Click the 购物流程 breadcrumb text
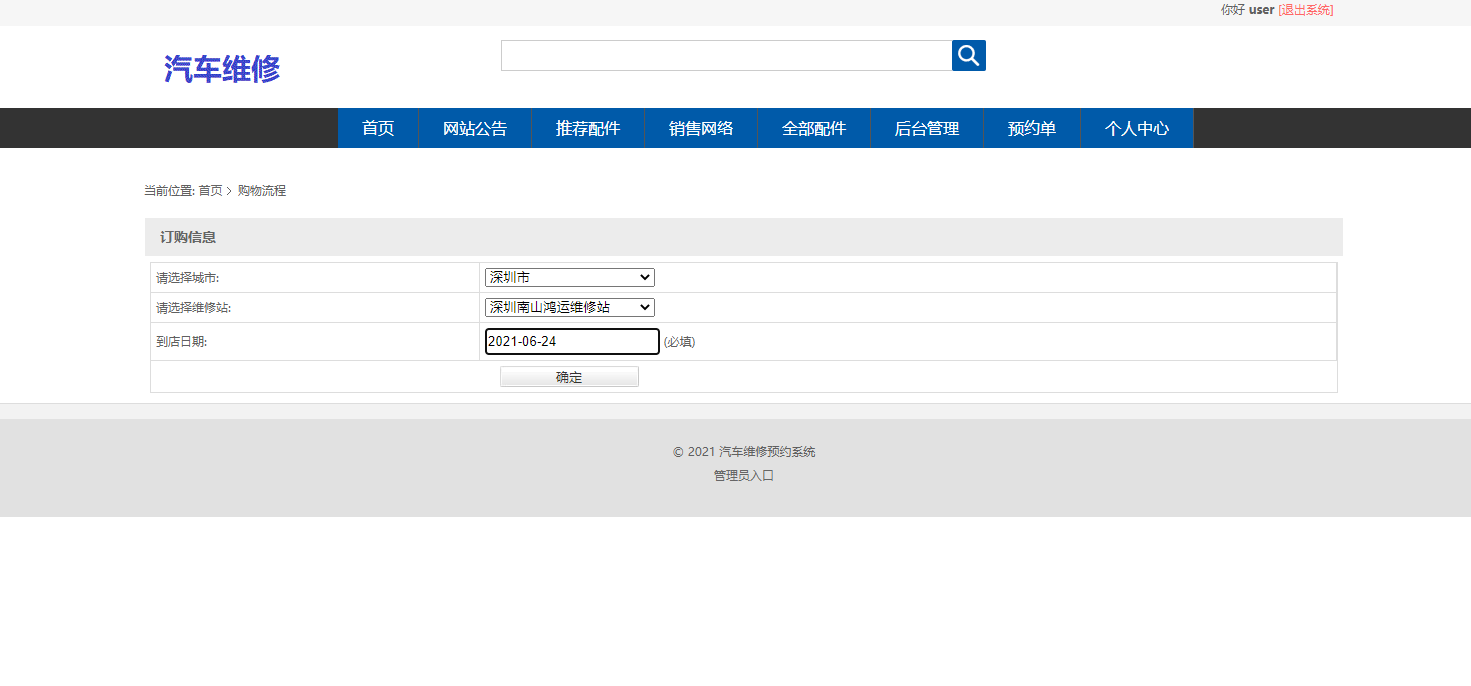The width and height of the screenshot is (1471, 686). [x=262, y=190]
